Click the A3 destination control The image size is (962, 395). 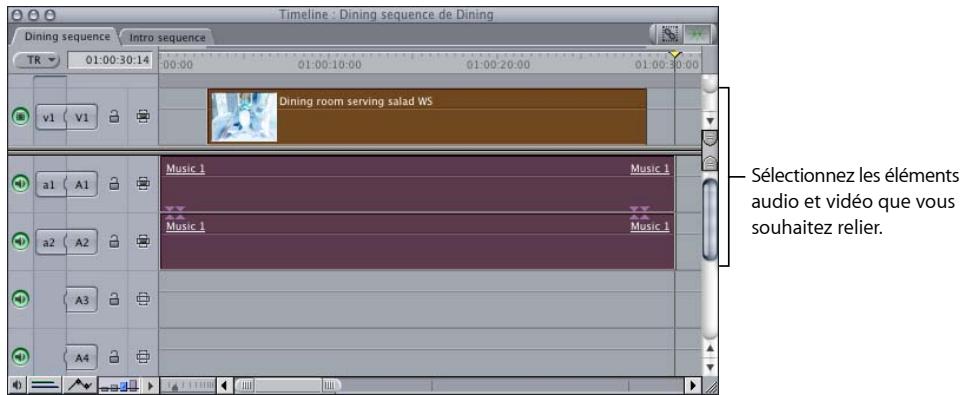click(x=82, y=299)
